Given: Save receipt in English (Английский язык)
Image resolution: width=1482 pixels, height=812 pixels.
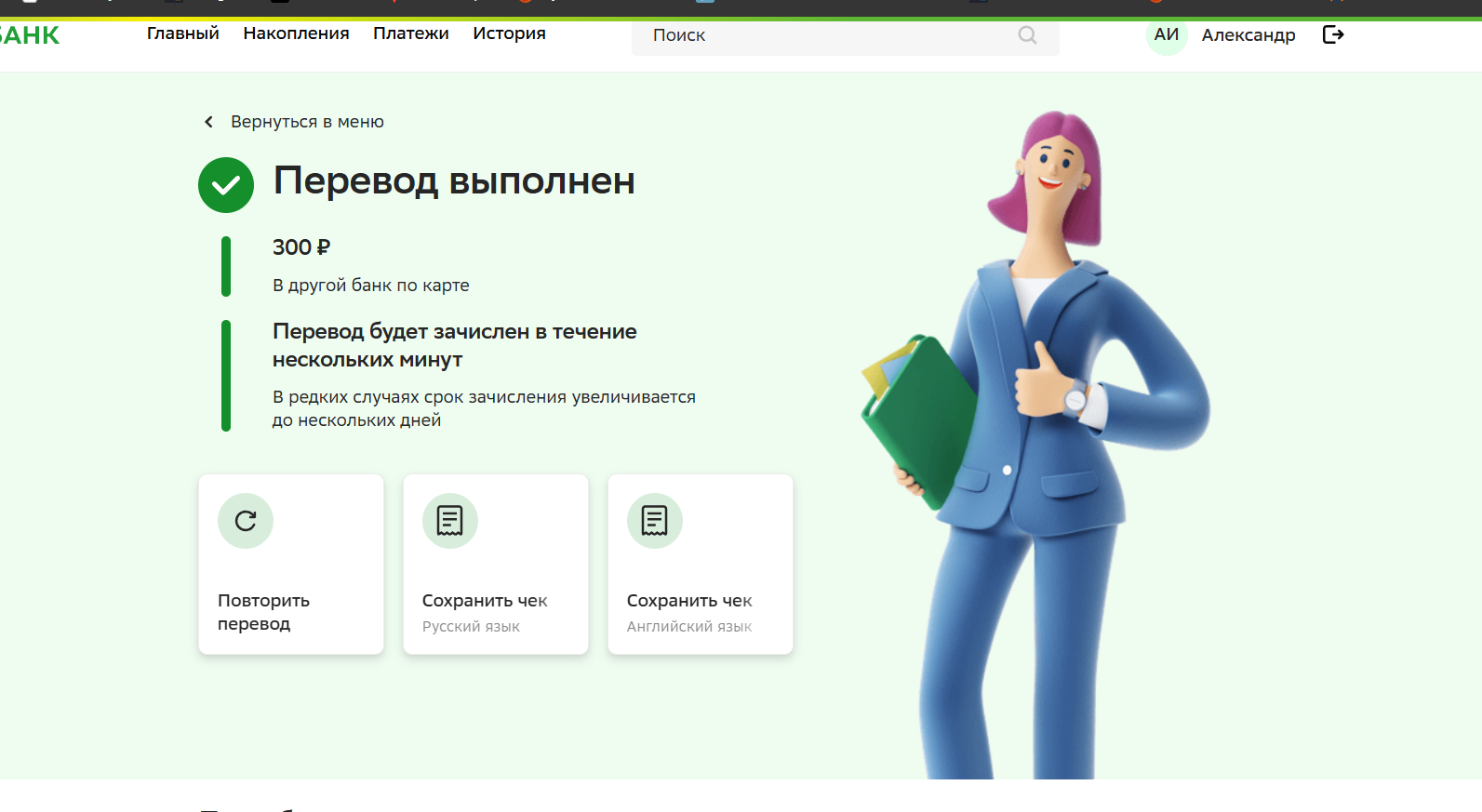Looking at the screenshot, I should click(701, 565).
